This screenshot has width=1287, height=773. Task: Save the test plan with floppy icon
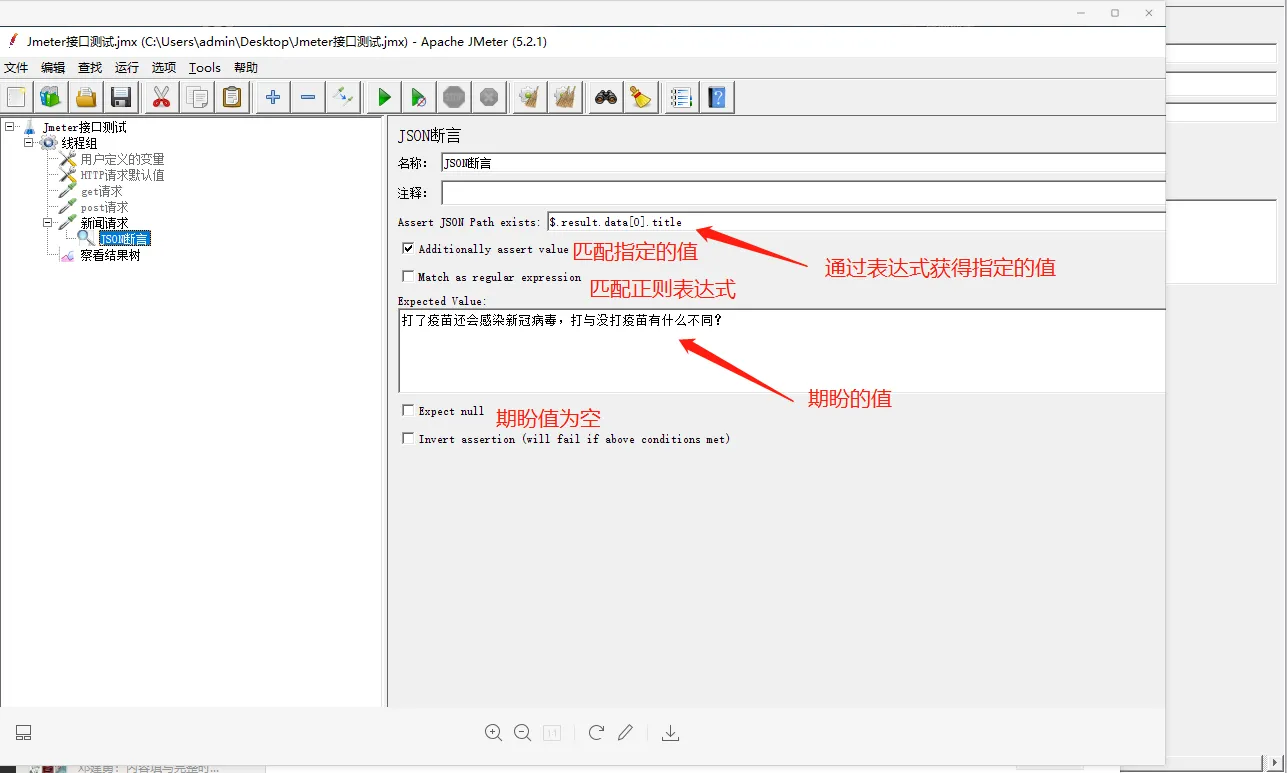(121, 97)
